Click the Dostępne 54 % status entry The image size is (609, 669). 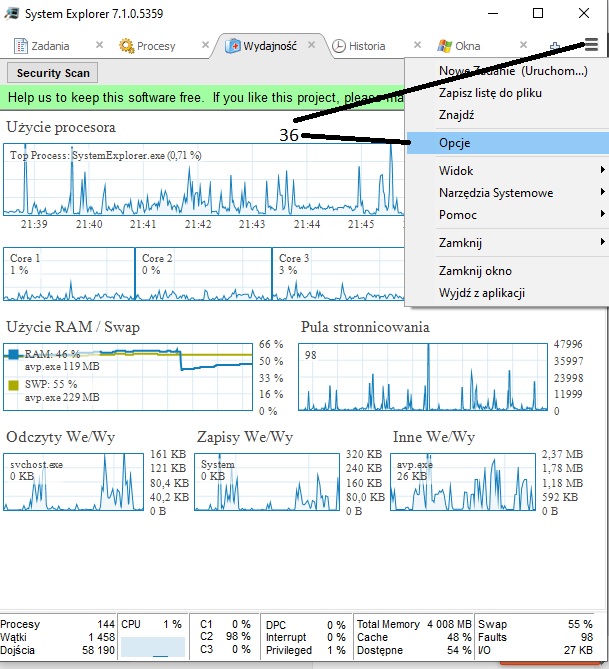(x=414, y=650)
